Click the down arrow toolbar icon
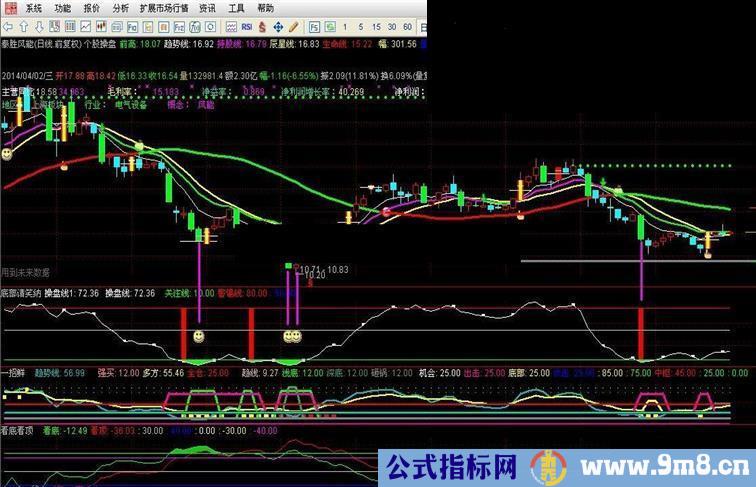This screenshot has height=487, width=756. point(40,26)
